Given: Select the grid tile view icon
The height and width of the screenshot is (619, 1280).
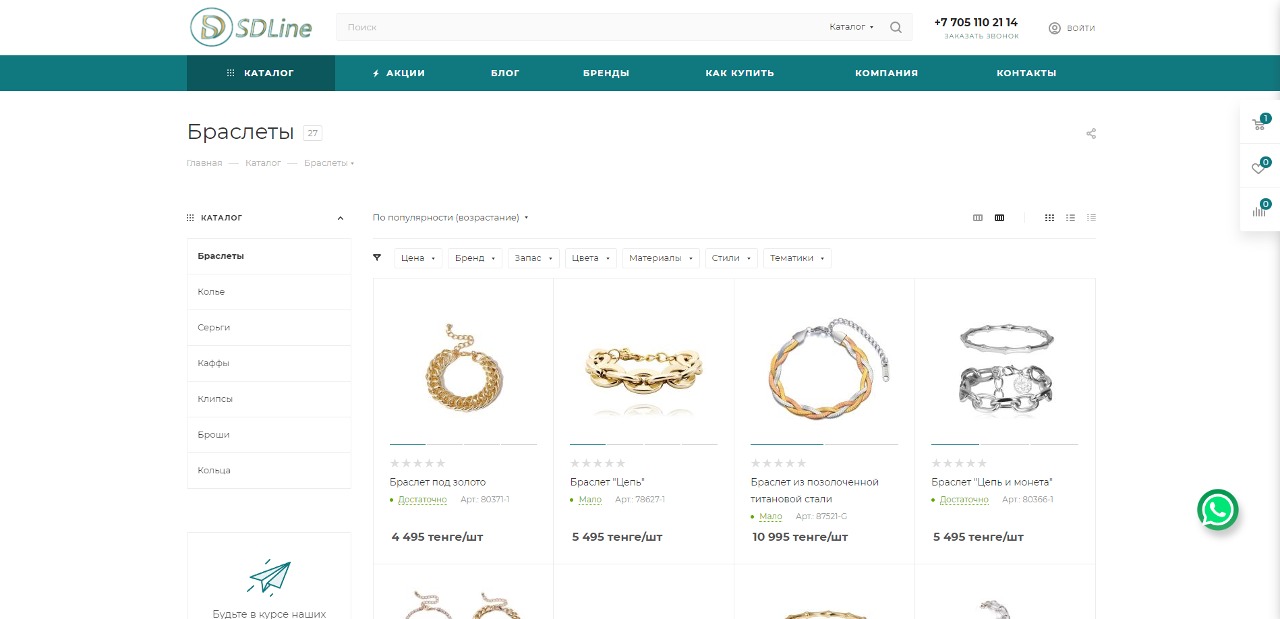Looking at the screenshot, I should [1049, 217].
